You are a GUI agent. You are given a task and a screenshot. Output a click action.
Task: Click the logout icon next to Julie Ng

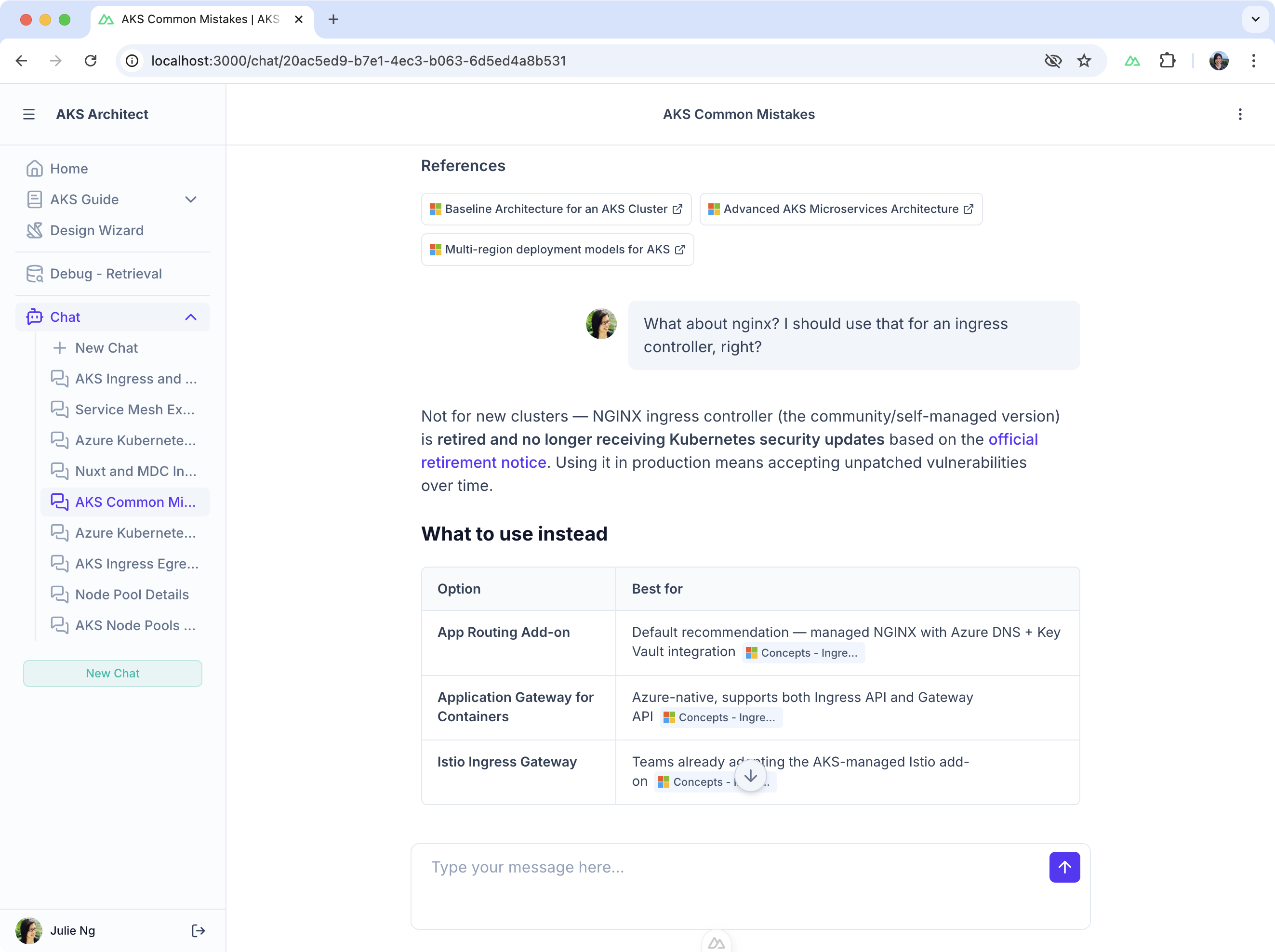198,931
